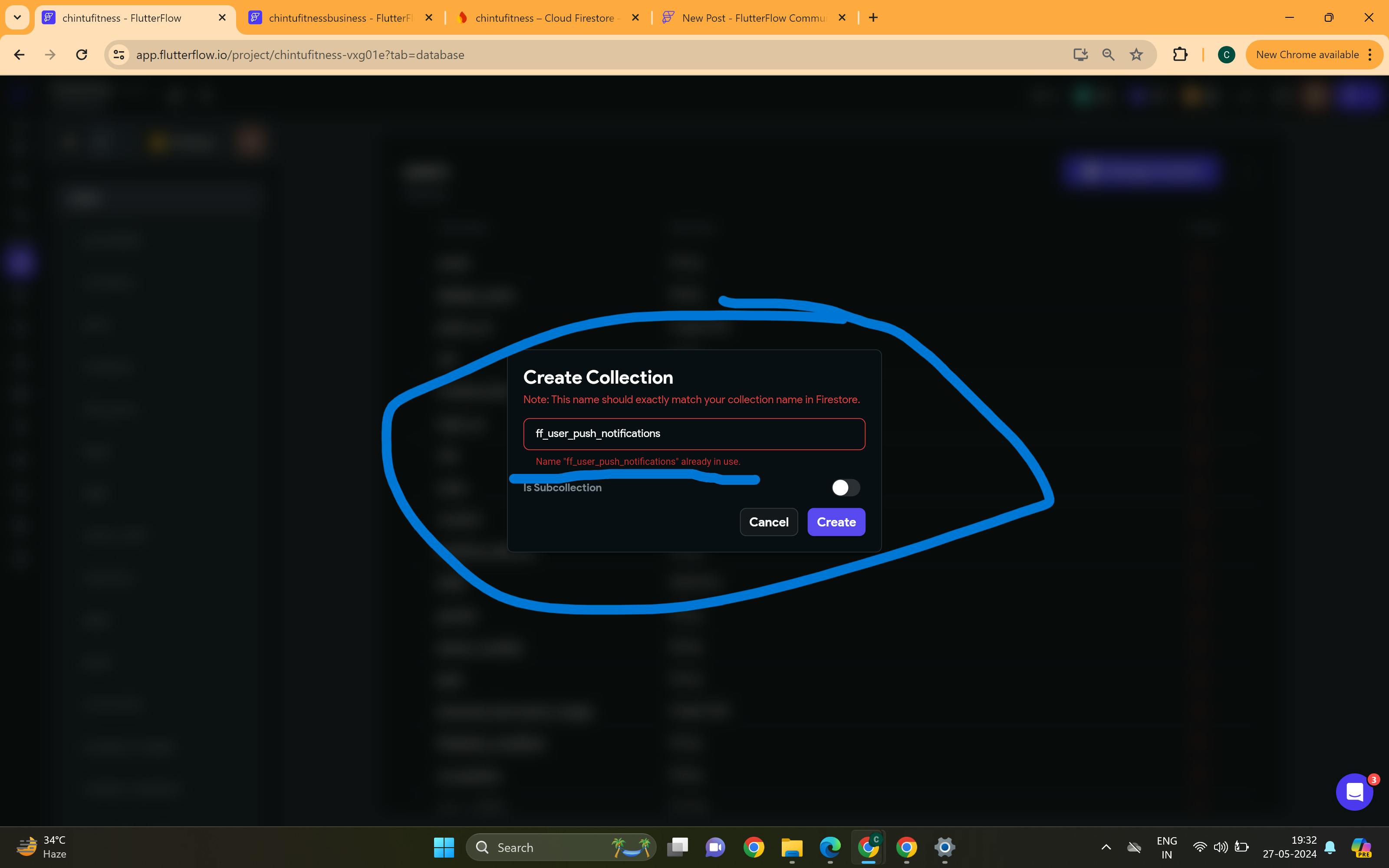
Task: Reload the current browser page
Action: tap(82, 55)
